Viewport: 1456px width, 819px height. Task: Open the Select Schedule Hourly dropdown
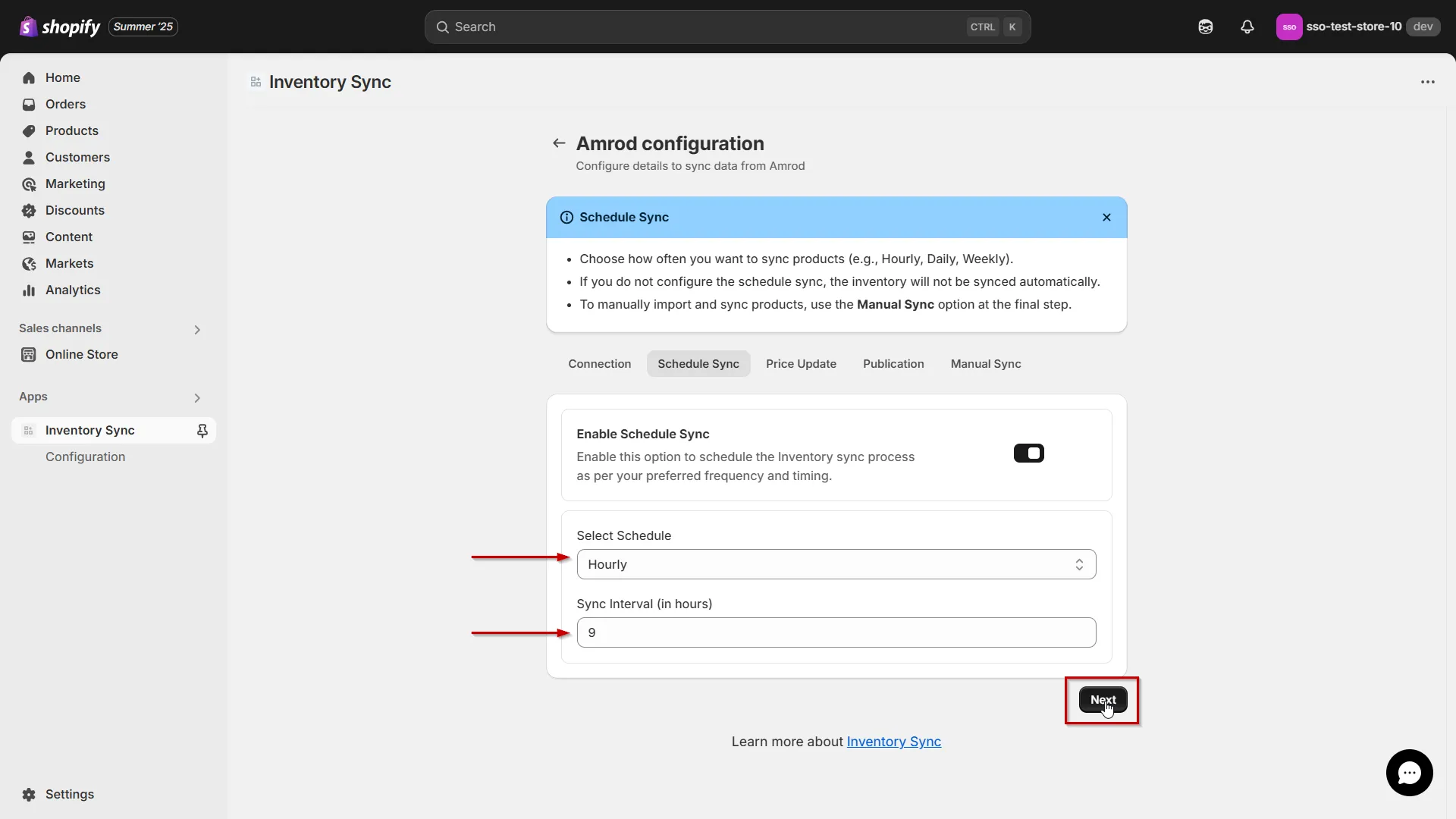point(836,564)
